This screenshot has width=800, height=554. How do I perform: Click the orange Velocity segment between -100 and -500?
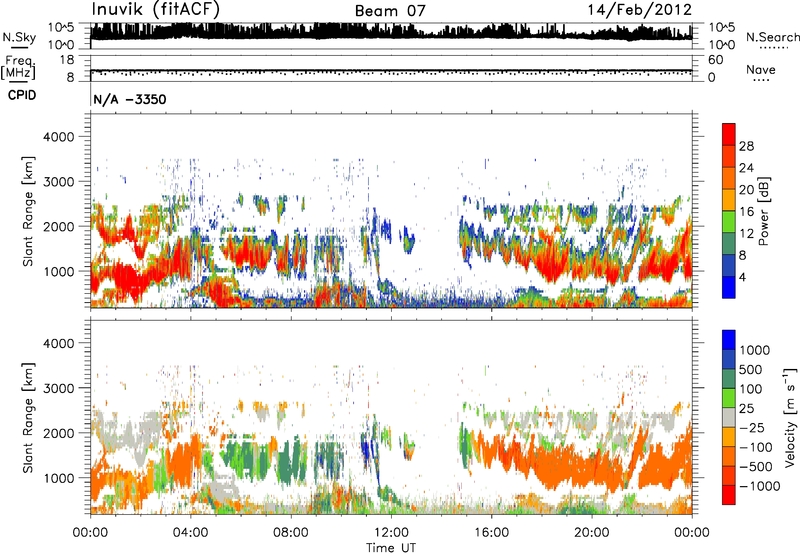point(729,456)
